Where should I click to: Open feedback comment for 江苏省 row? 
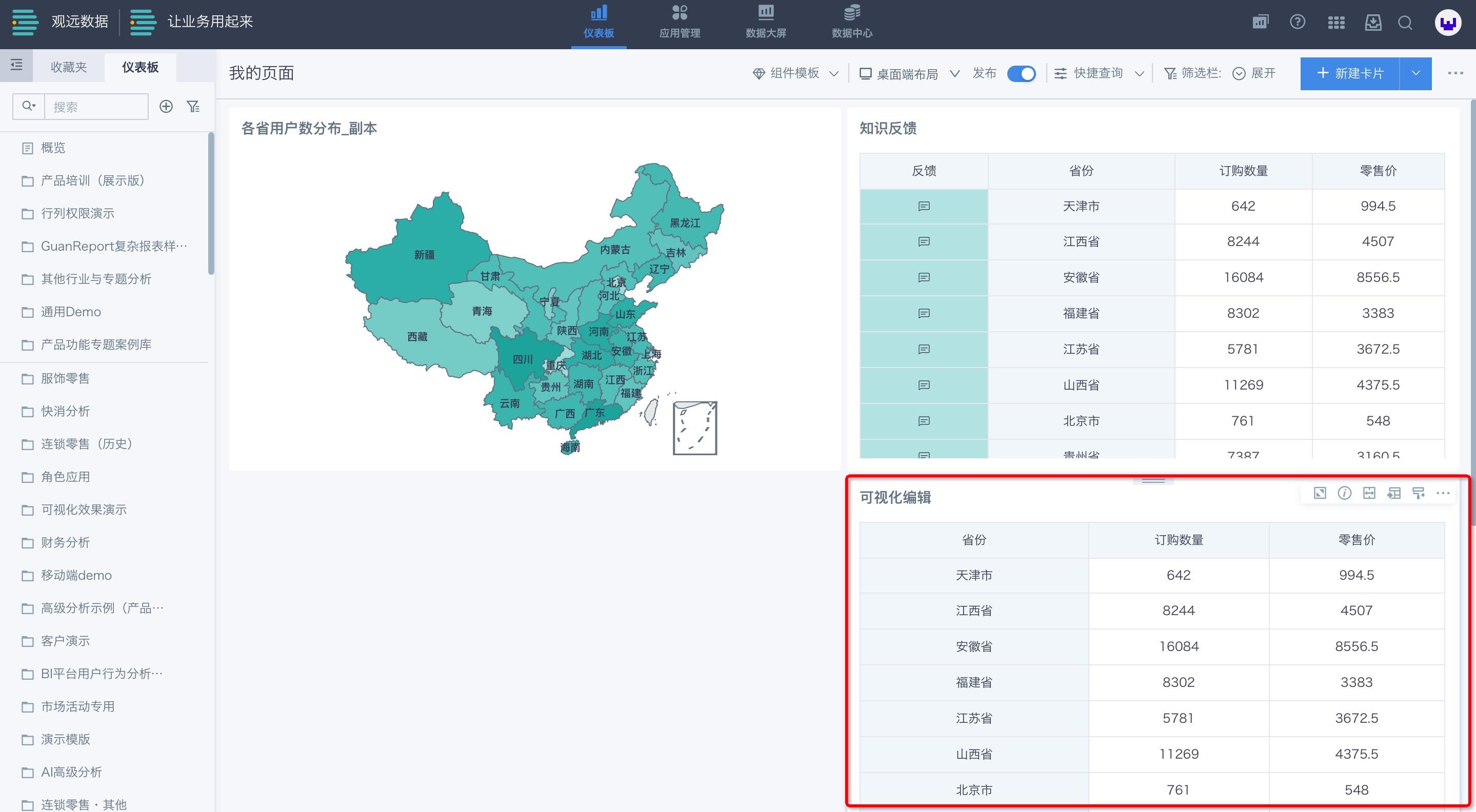pos(924,349)
